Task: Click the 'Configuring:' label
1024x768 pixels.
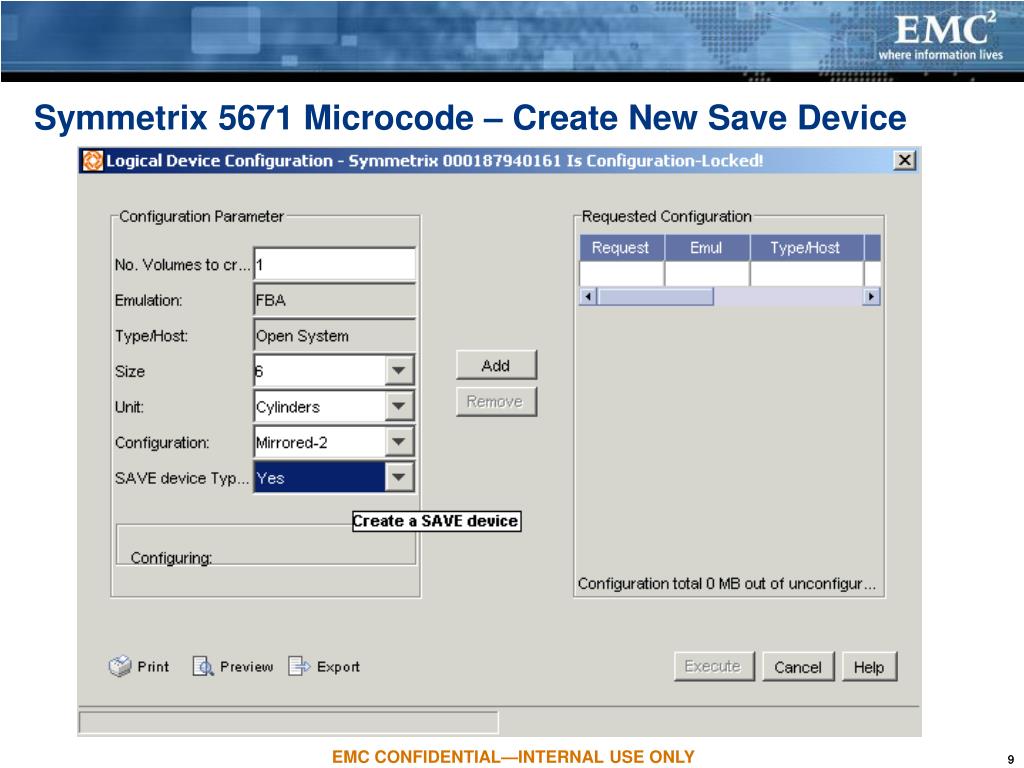Action: [x=171, y=558]
